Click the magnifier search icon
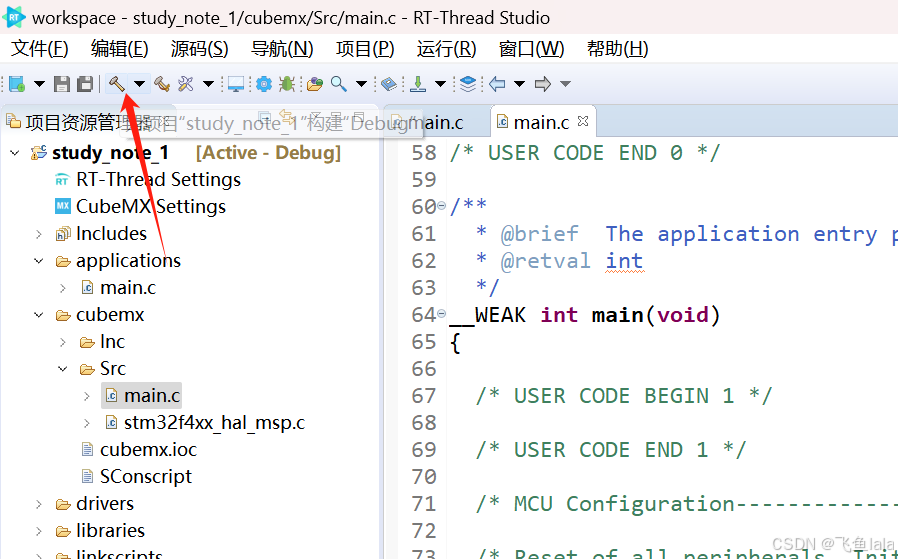 (x=338, y=84)
